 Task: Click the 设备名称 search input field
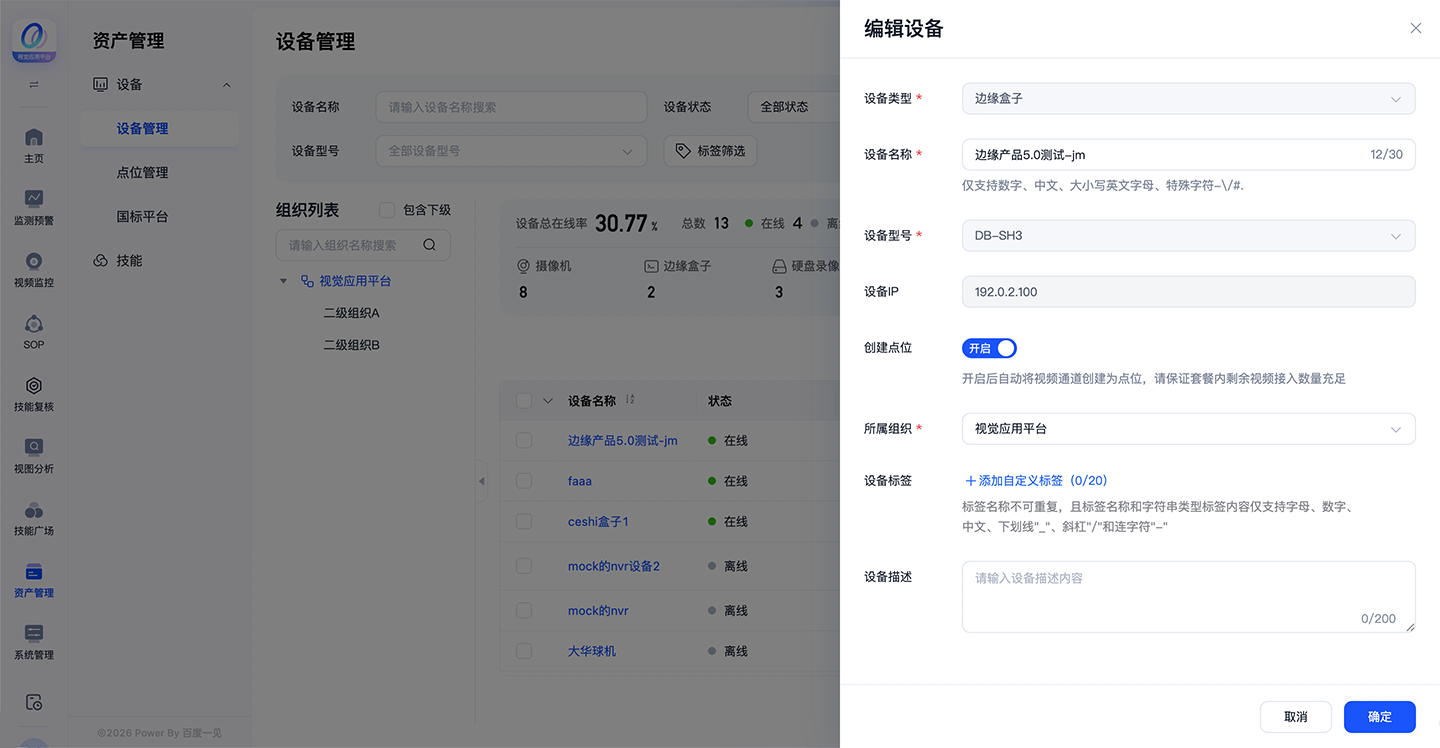tap(511, 107)
